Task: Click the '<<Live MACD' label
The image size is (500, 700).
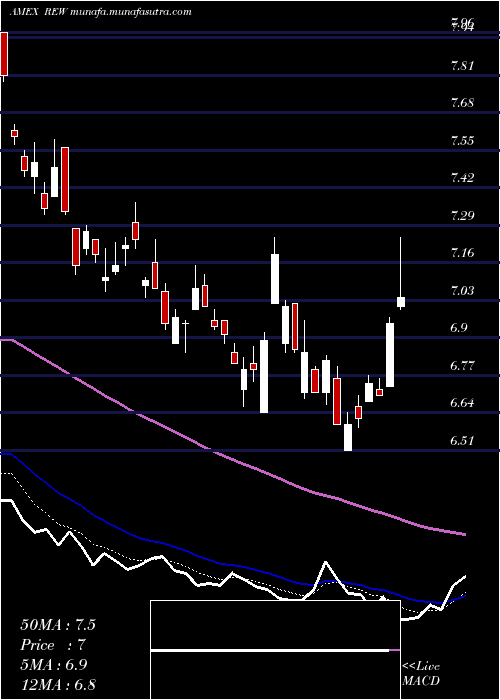Action: pyautogui.click(x=421, y=674)
